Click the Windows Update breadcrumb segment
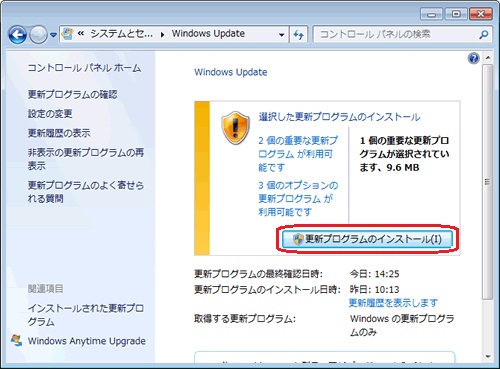Screen dimensions: 500x369 [208, 34]
